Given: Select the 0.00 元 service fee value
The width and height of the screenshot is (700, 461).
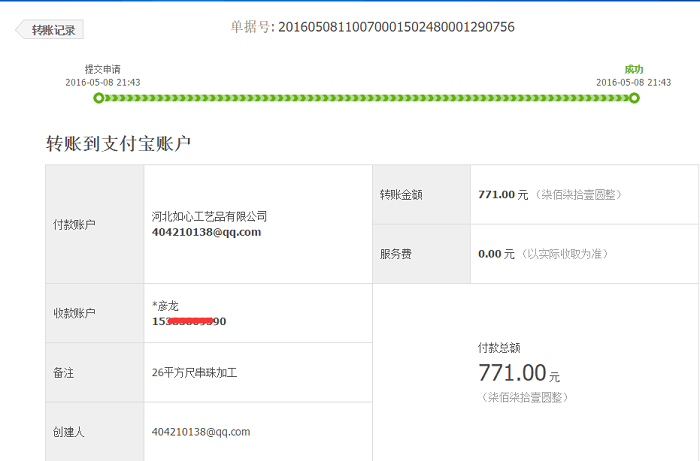Looking at the screenshot, I should pyautogui.click(x=496, y=254).
